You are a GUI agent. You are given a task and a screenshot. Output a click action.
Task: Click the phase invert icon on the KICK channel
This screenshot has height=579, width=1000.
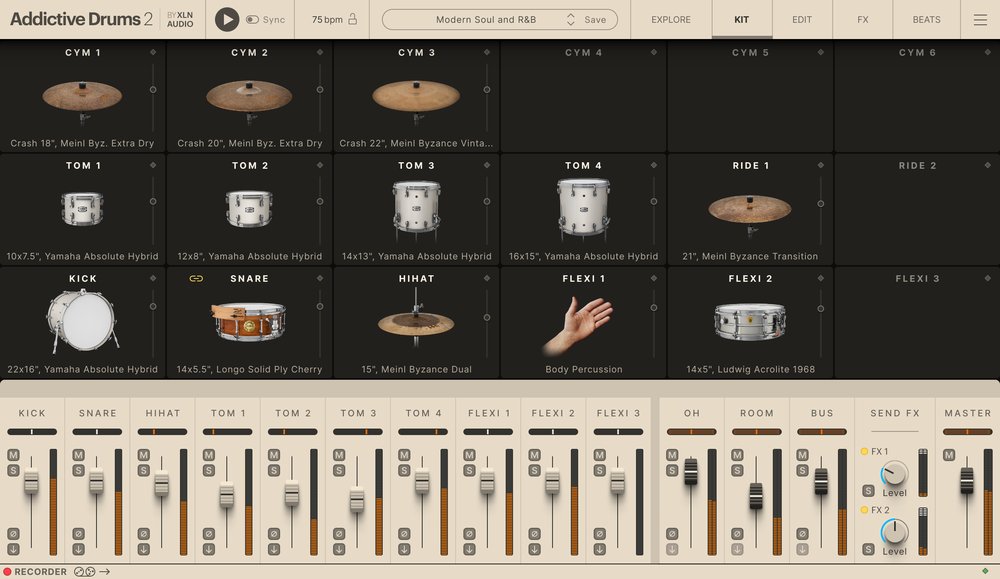13,533
